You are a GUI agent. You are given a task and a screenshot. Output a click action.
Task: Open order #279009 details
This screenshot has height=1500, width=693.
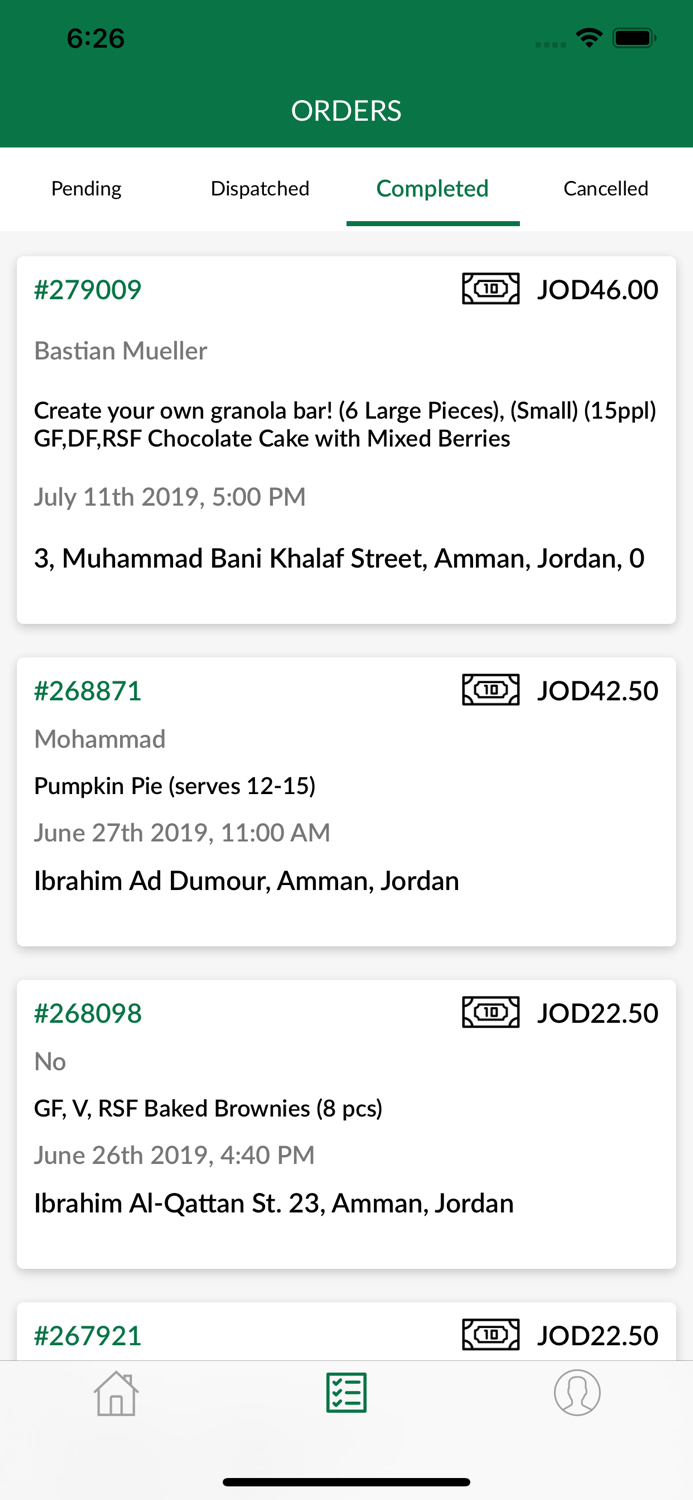[88, 289]
